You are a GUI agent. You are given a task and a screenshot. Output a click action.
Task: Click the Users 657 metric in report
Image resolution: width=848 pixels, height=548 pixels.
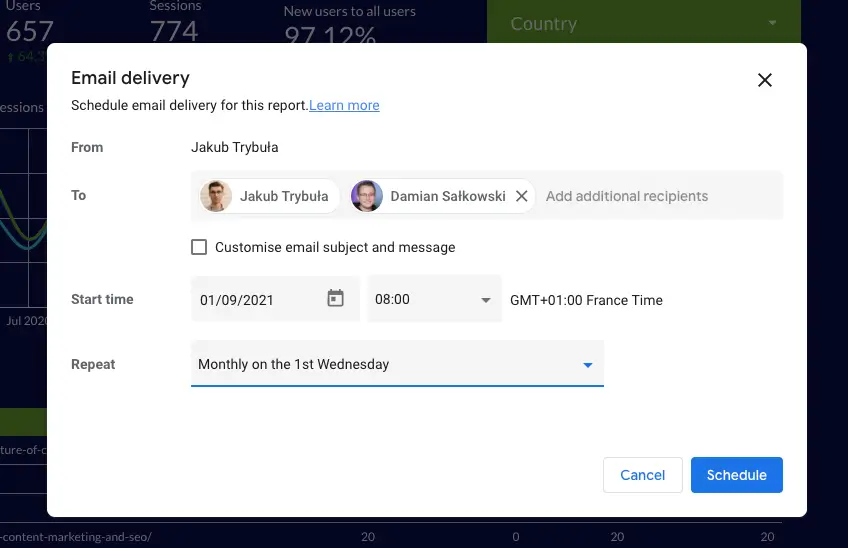point(30,22)
